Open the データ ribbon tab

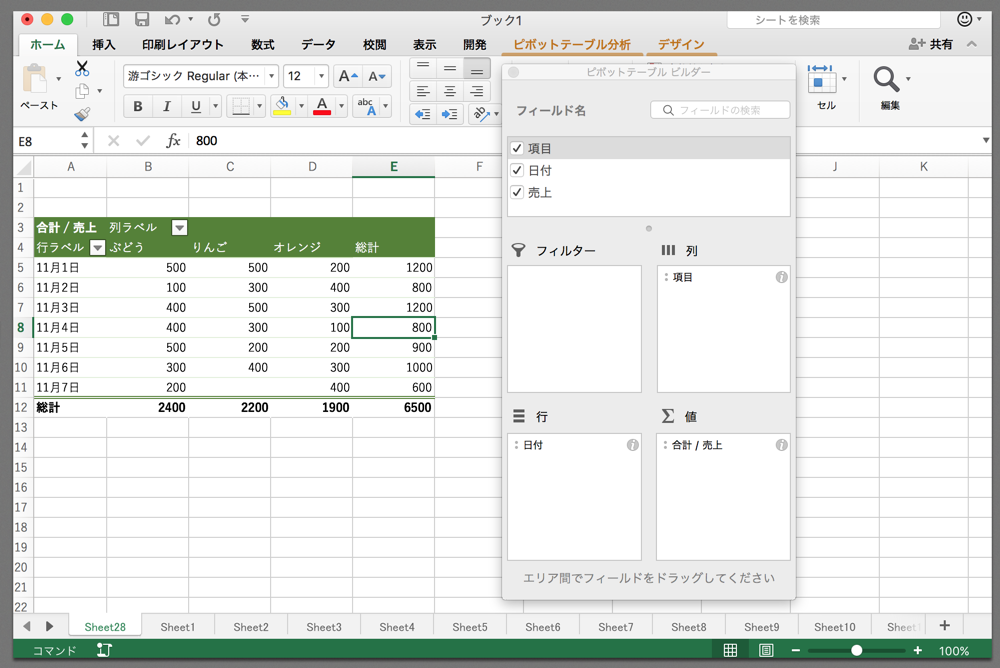tap(318, 45)
